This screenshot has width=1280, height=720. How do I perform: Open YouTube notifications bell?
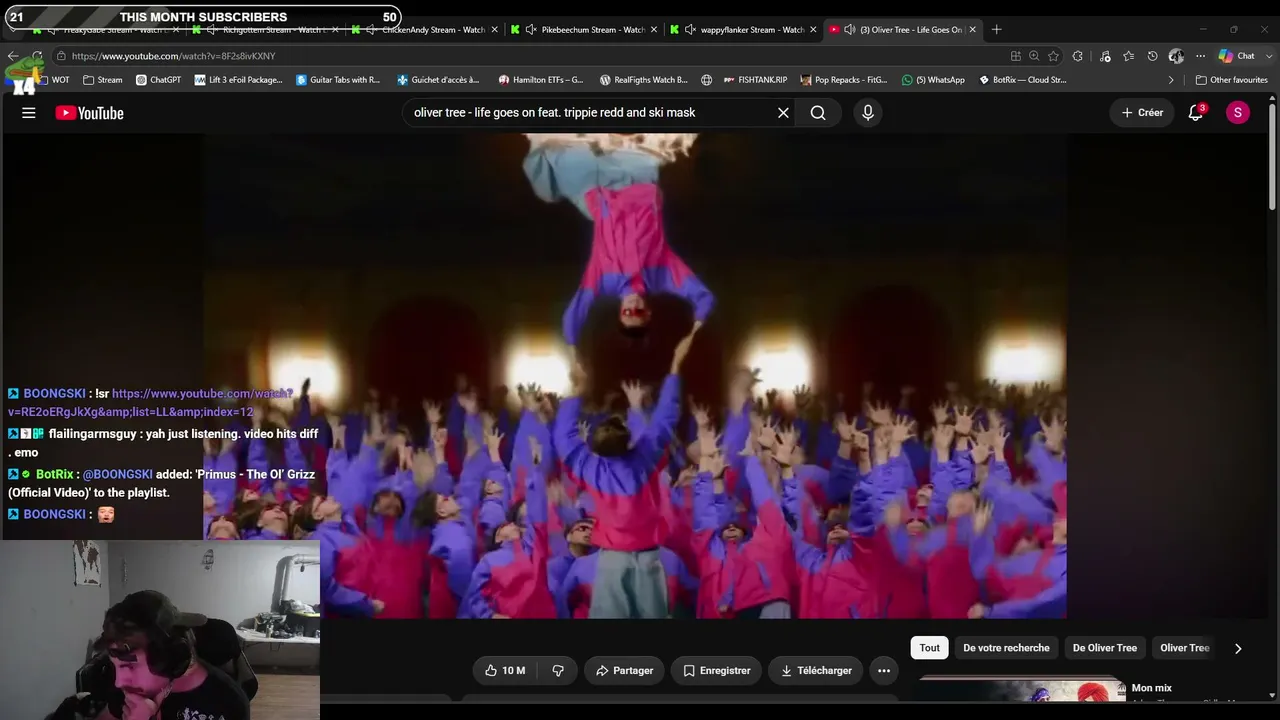(x=1196, y=113)
